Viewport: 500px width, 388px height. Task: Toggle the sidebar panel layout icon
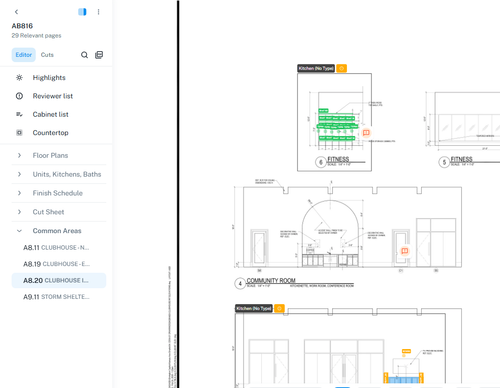[x=82, y=12]
